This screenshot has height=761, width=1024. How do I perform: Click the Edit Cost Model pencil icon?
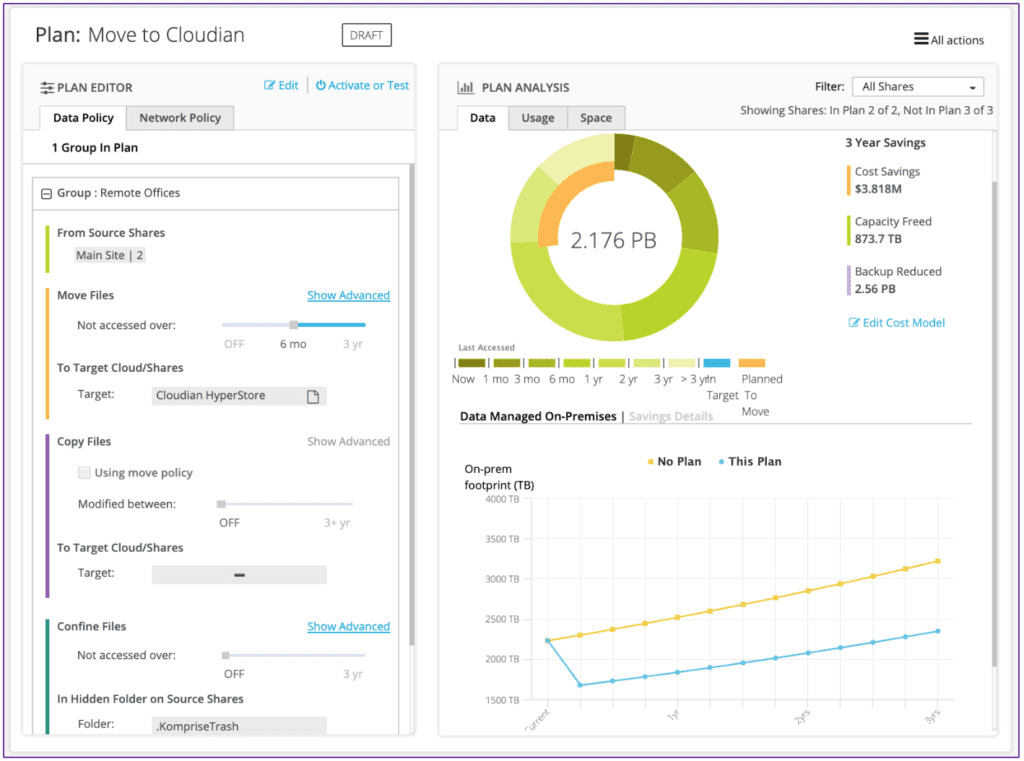(x=854, y=323)
